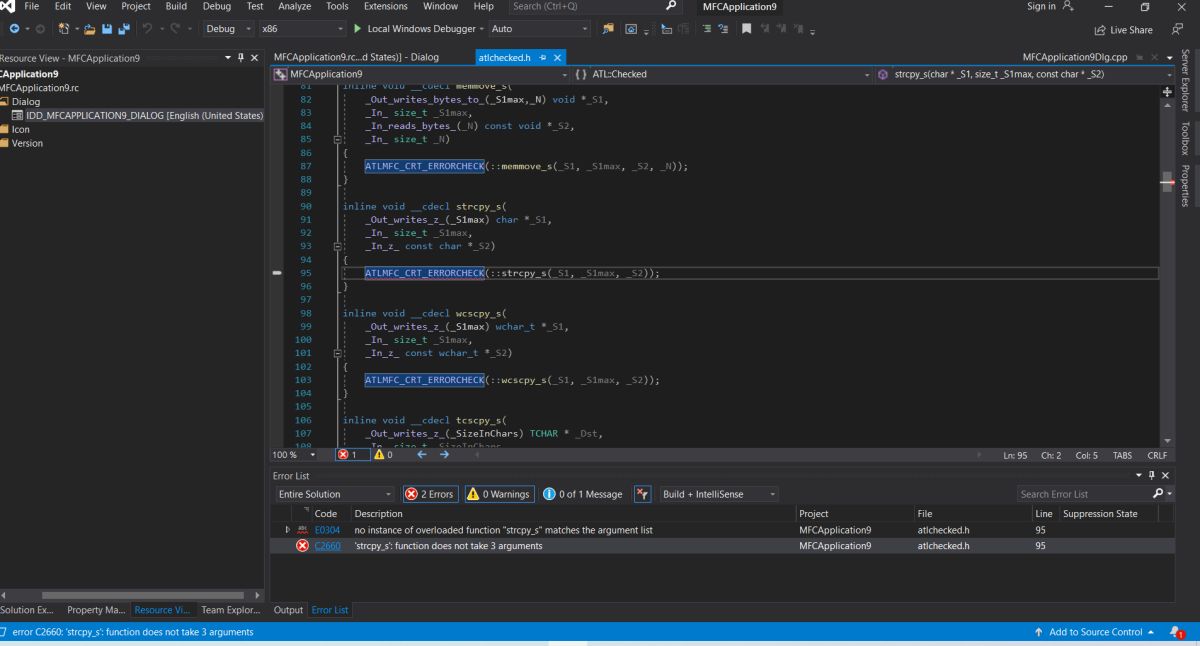1200x646 pixels.
Task: Click the warning count indicator in the editor footer
Action: pyautogui.click(x=383, y=454)
